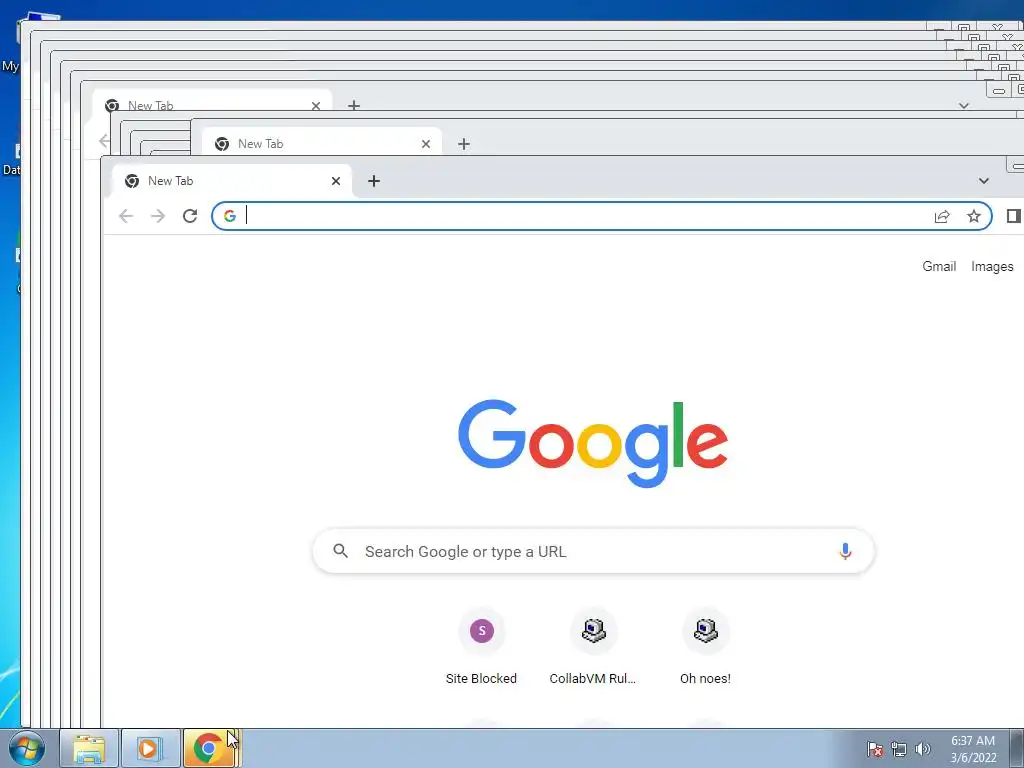The image size is (1024, 768).
Task: Launch Windows Media Player from the taskbar
Action: [x=150, y=748]
